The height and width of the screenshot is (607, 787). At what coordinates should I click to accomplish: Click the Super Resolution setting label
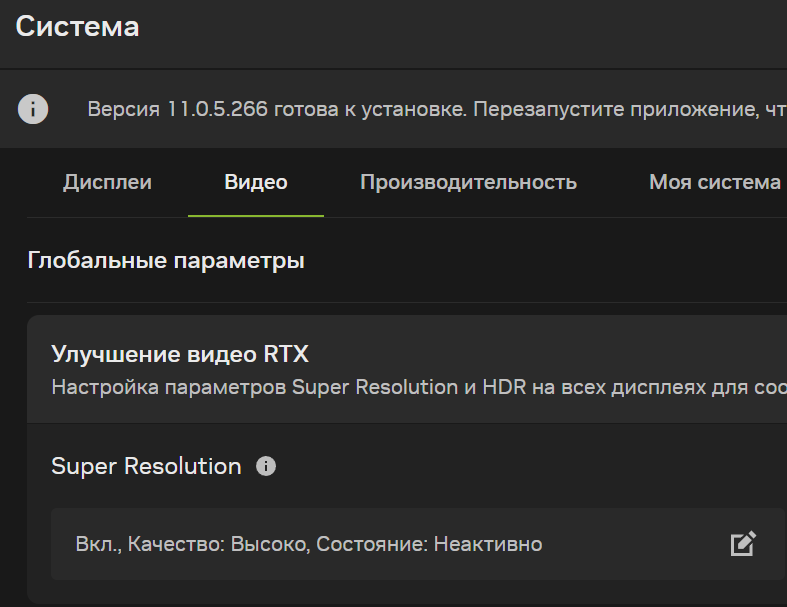[x=146, y=466]
